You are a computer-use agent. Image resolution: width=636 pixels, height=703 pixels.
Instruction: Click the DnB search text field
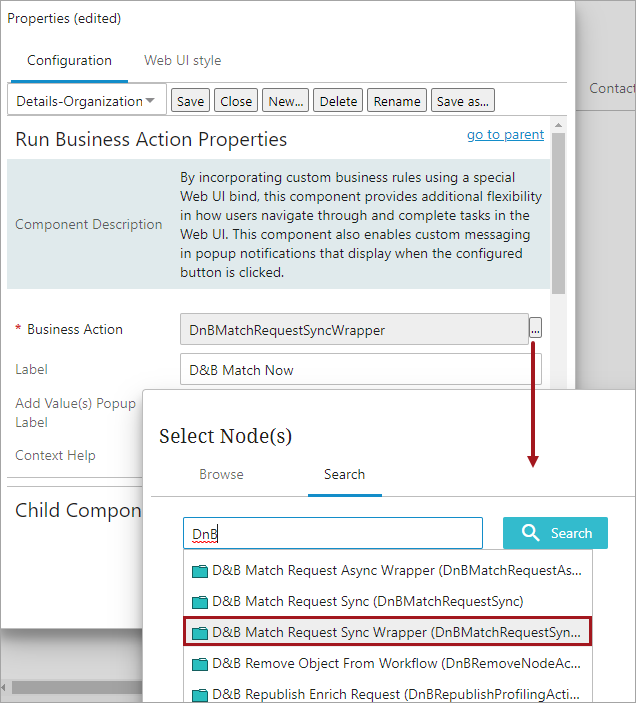332,533
